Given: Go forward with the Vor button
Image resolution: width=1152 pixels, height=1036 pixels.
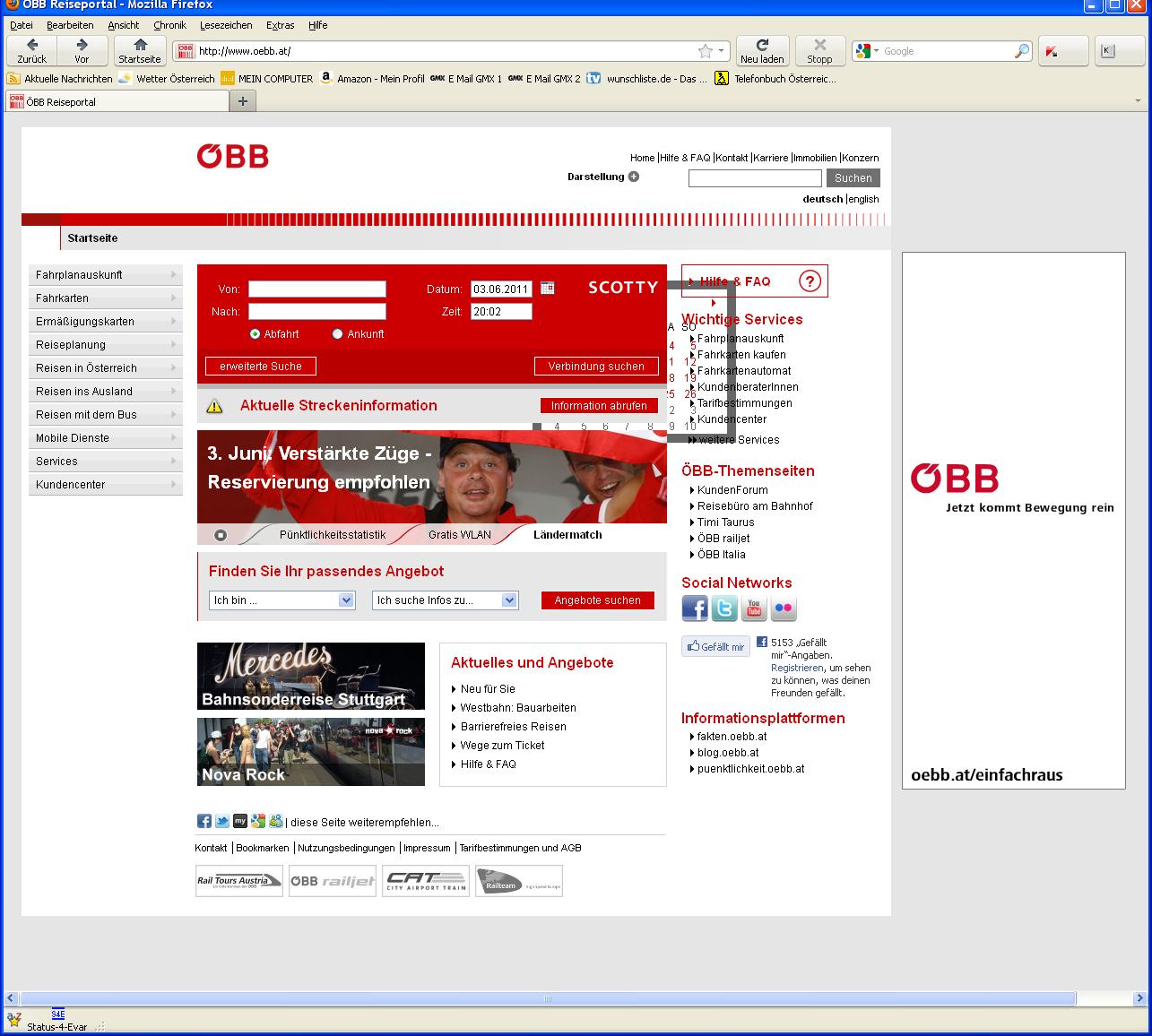Looking at the screenshot, I should coord(82,50).
